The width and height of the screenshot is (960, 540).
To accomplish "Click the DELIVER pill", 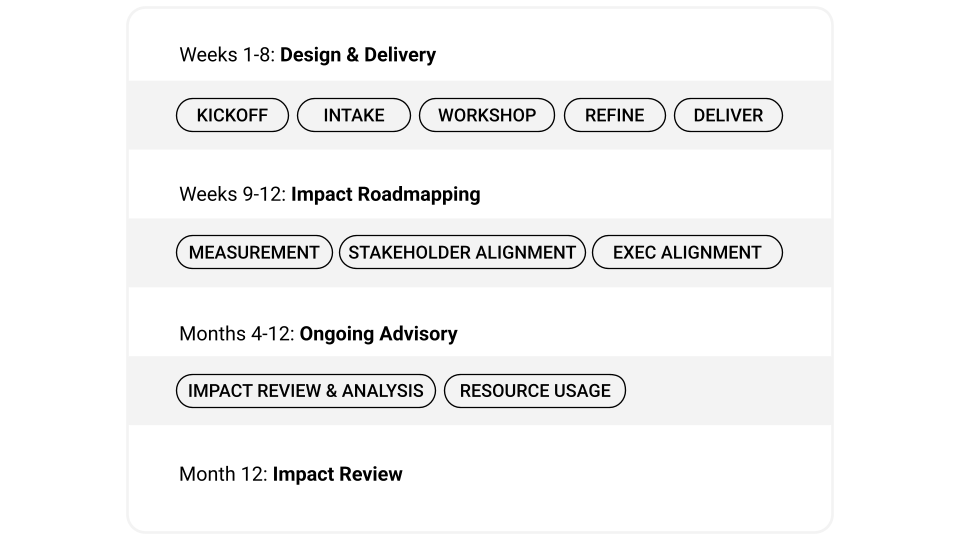I will (728, 115).
